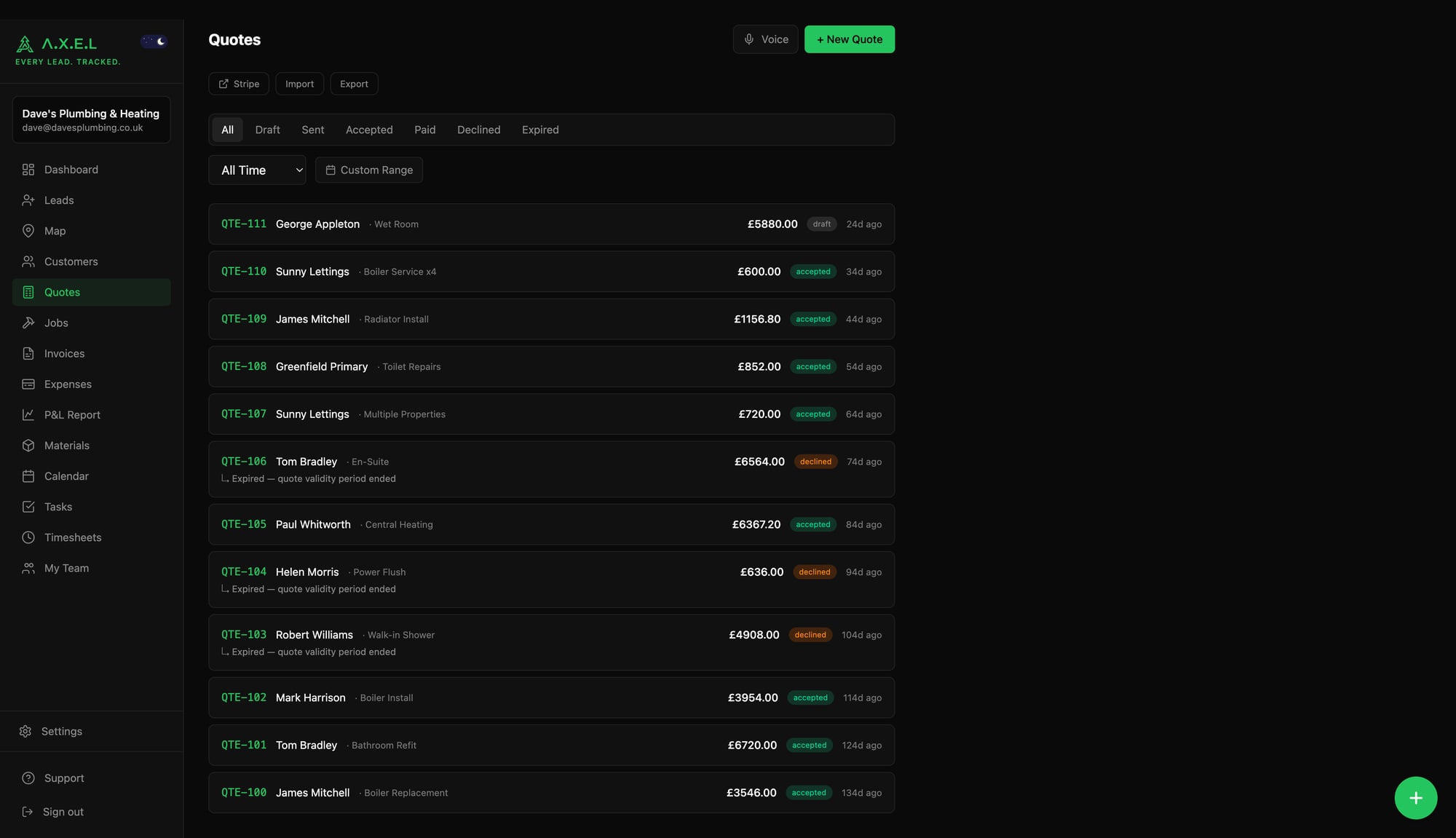Screen dimensions: 1456x838
Task: Select the Expenses sidebar icon
Action: pyautogui.click(x=28, y=384)
